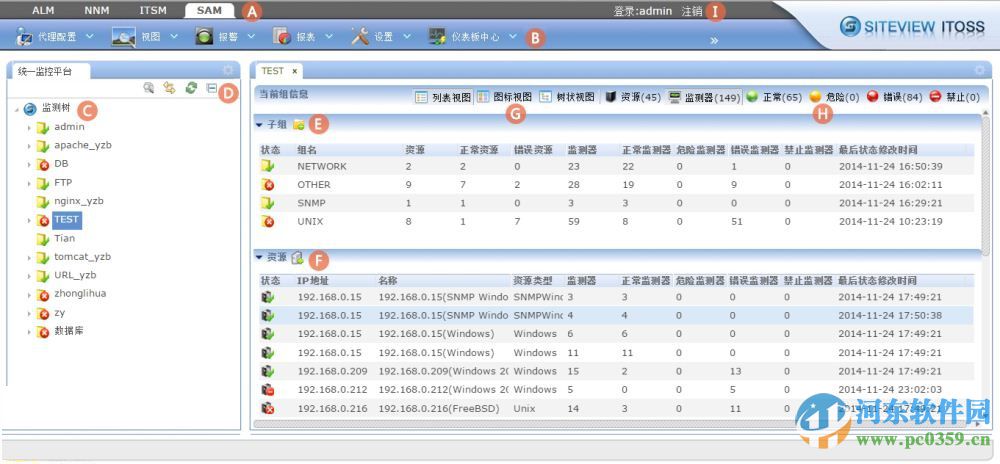Open the 设置 menu dropdown

[407, 37]
